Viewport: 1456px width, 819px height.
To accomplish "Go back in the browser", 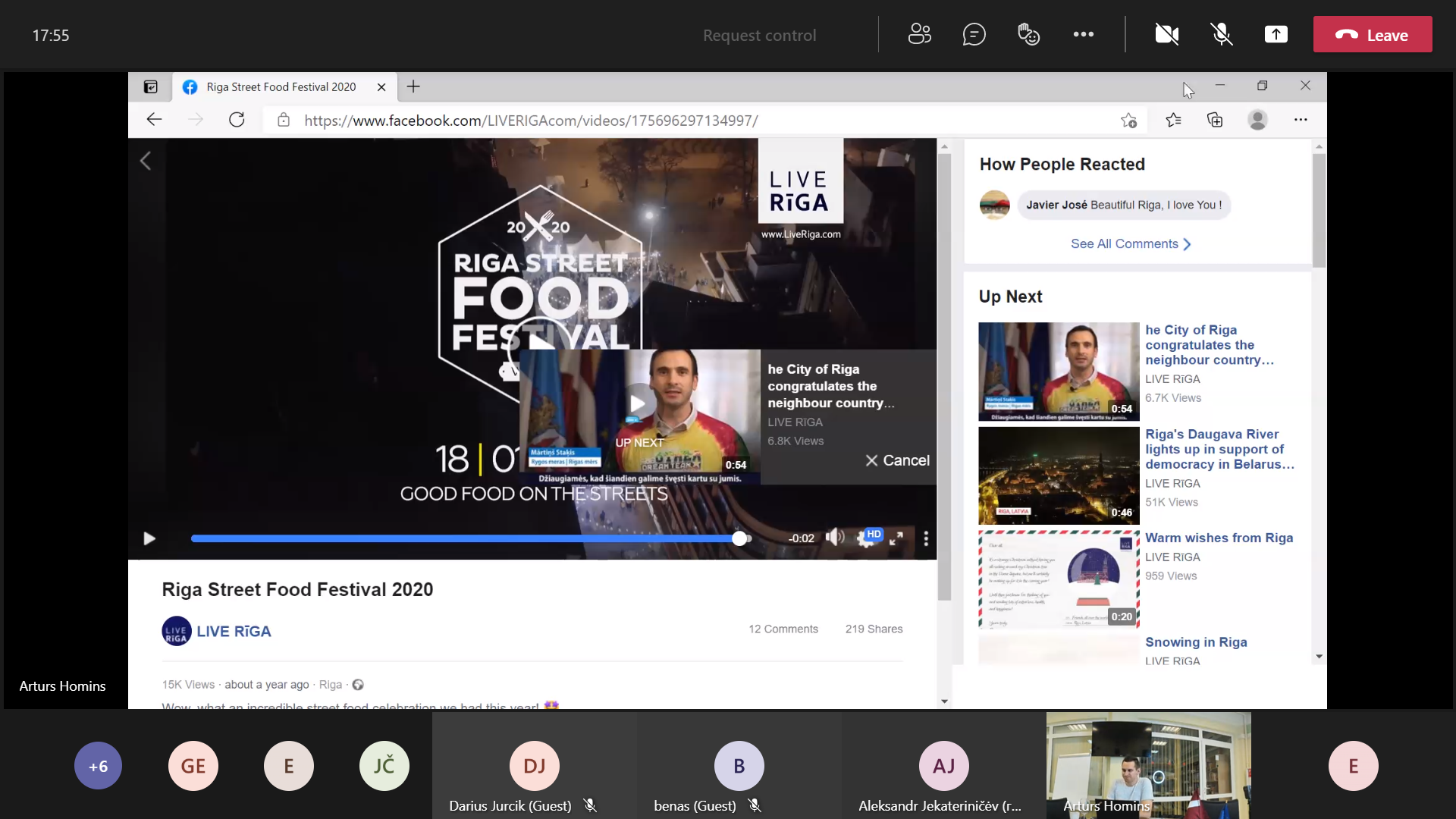I will (x=154, y=120).
